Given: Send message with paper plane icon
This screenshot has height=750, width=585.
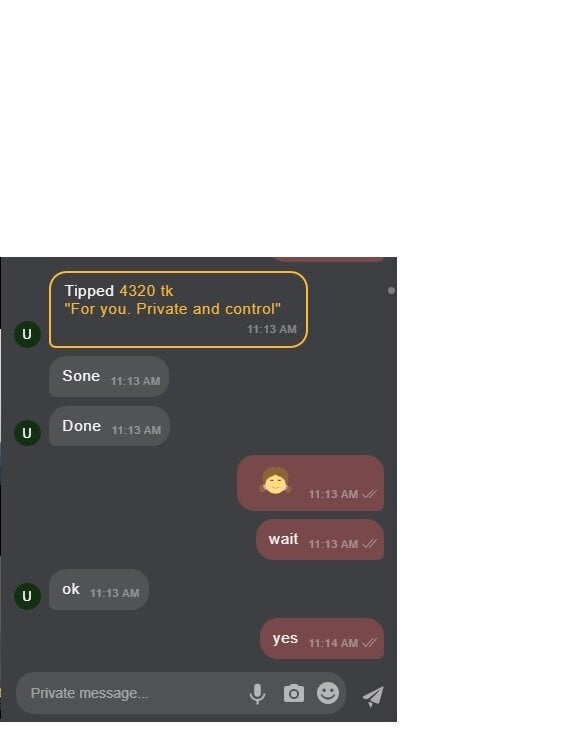Looking at the screenshot, I should [373, 696].
